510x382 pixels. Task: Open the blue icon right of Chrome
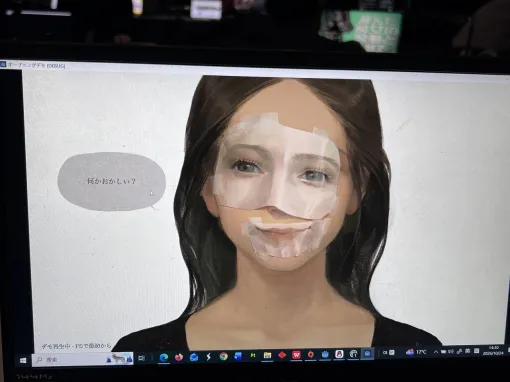click(x=238, y=356)
